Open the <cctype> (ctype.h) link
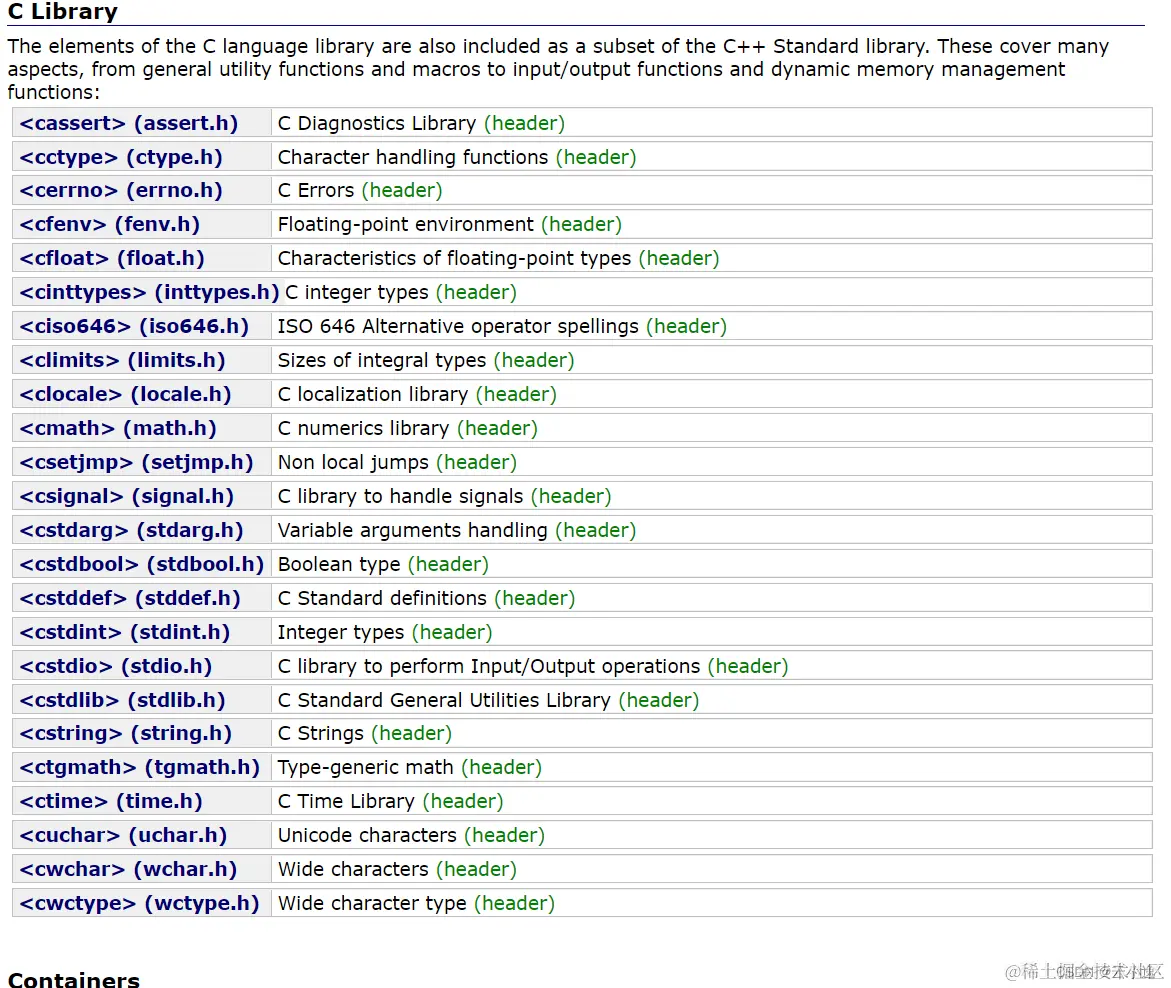 pos(121,158)
